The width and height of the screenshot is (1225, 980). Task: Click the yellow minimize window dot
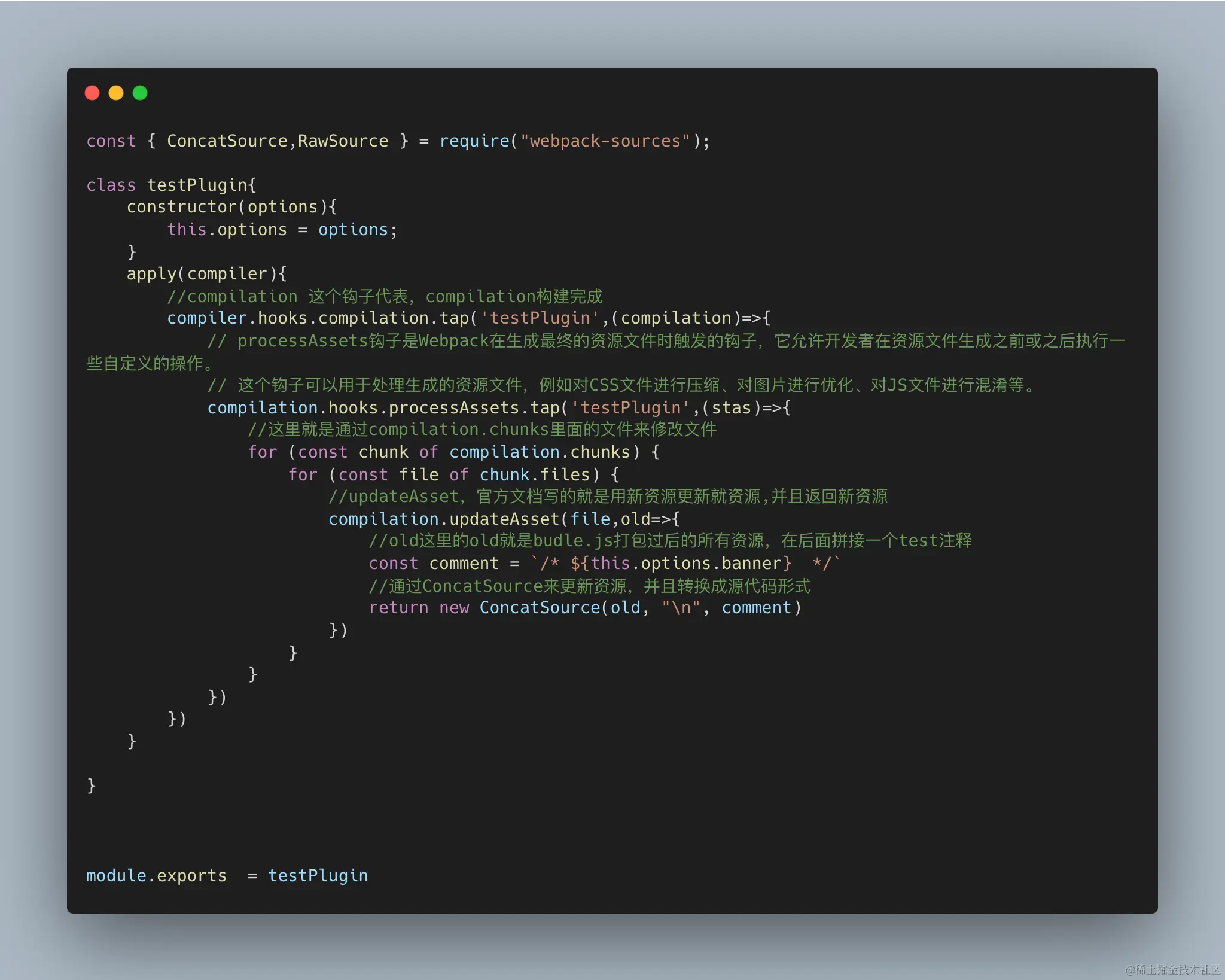(x=116, y=93)
